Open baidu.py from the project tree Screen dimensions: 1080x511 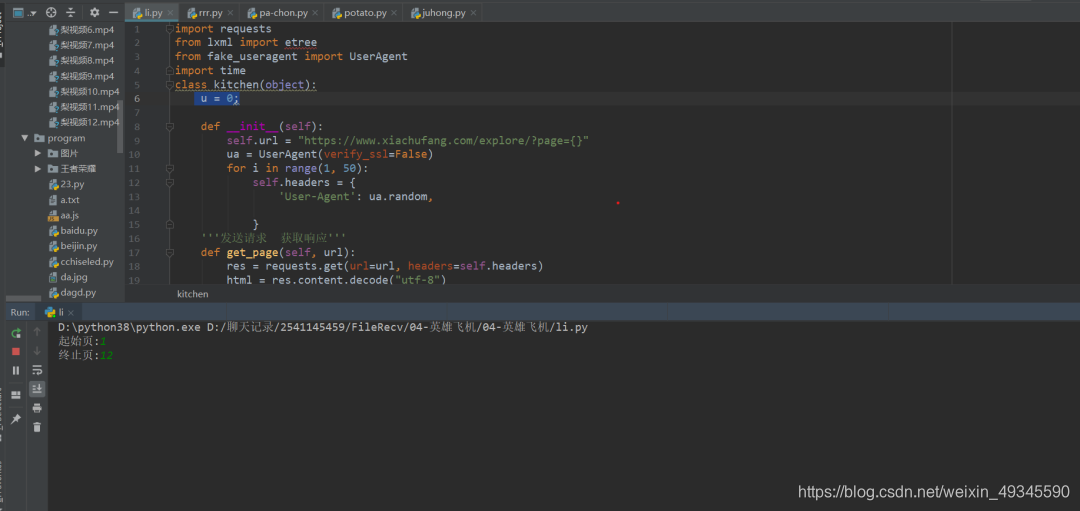pyautogui.click(x=79, y=231)
